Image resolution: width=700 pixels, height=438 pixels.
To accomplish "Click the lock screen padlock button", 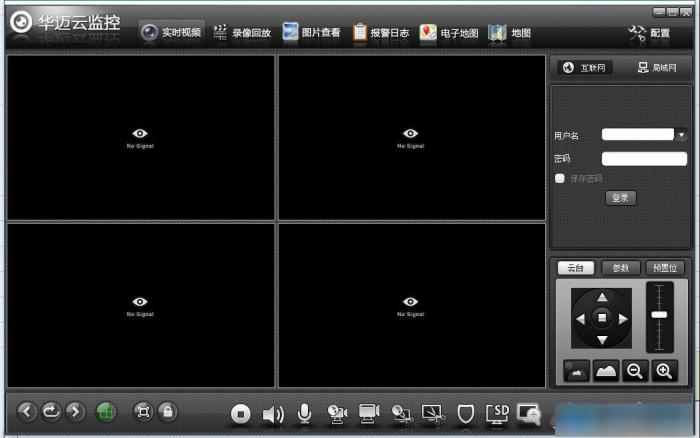I will (167, 412).
